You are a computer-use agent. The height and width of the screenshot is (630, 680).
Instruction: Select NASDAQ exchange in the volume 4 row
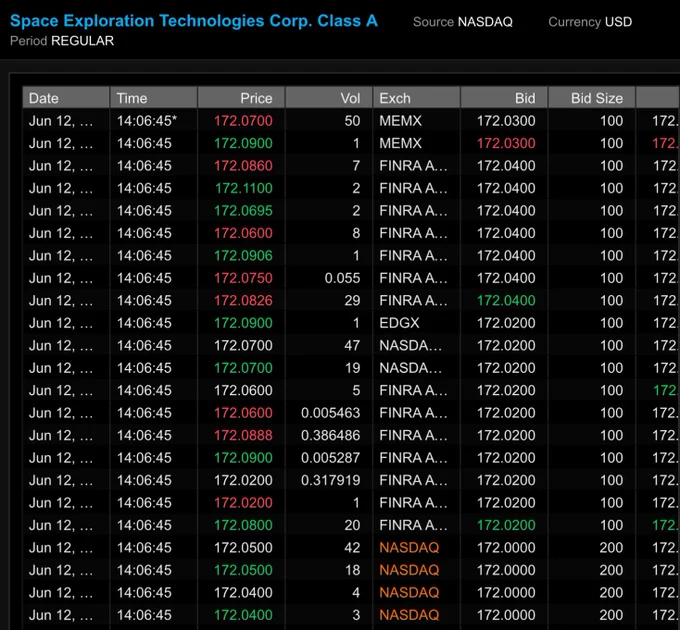pyautogui.click(x=409, y=593)
